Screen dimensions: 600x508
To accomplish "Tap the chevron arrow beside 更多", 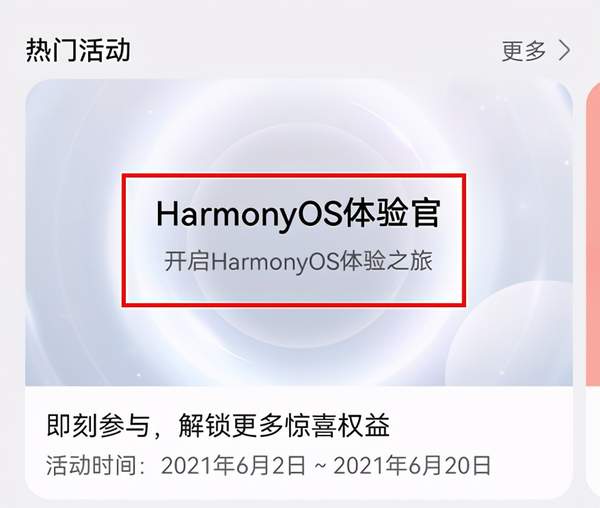I will coord(564,50).
